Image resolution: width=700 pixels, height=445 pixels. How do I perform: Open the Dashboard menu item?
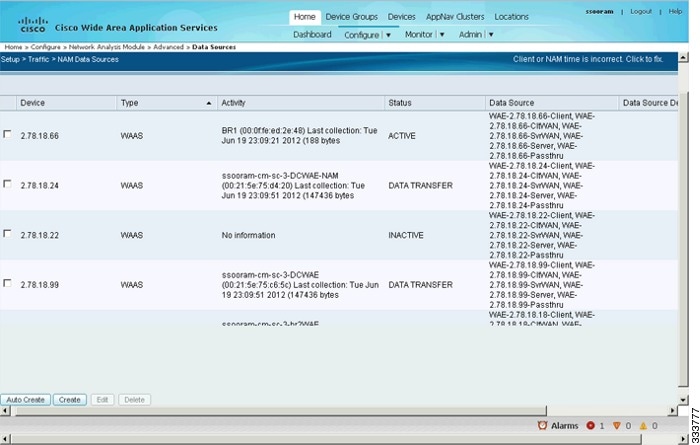(x=312, y=34)
